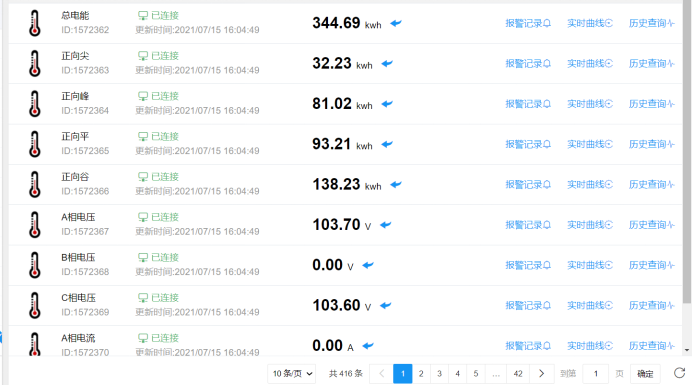Open 报警记录 for 总电能
The width and height of the screenshot is (693, 385).
point(528,23)
